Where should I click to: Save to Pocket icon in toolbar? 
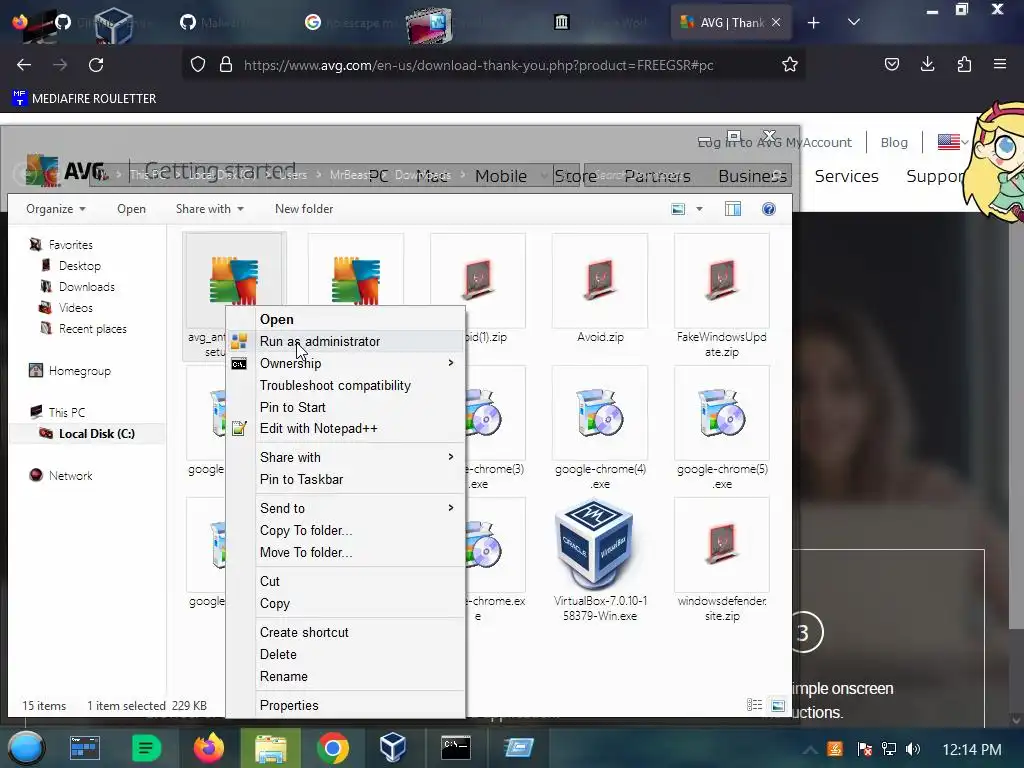pyautogui.click(x=891, y=64)
